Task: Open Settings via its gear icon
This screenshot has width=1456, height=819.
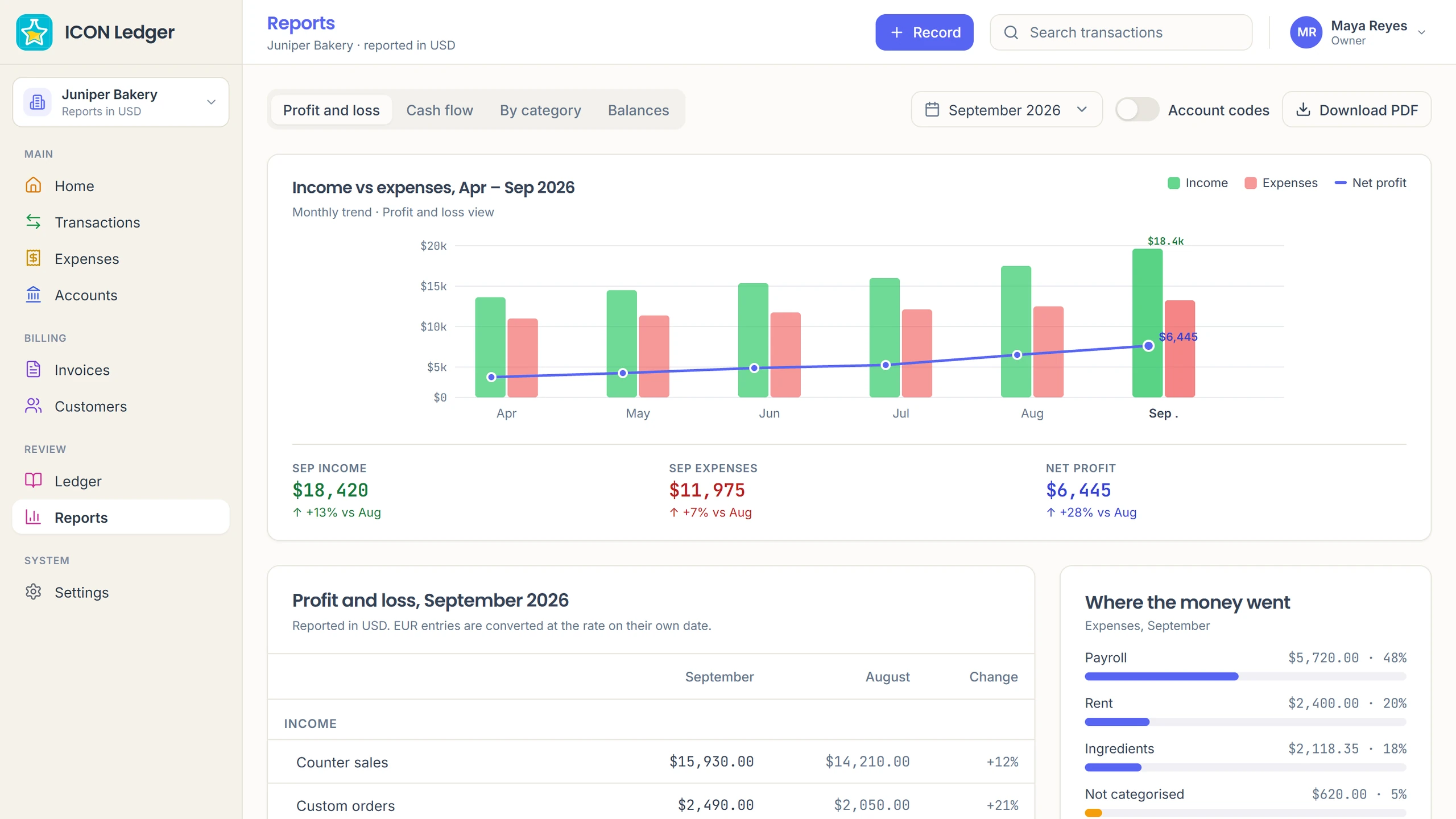Action: [34, 592]
